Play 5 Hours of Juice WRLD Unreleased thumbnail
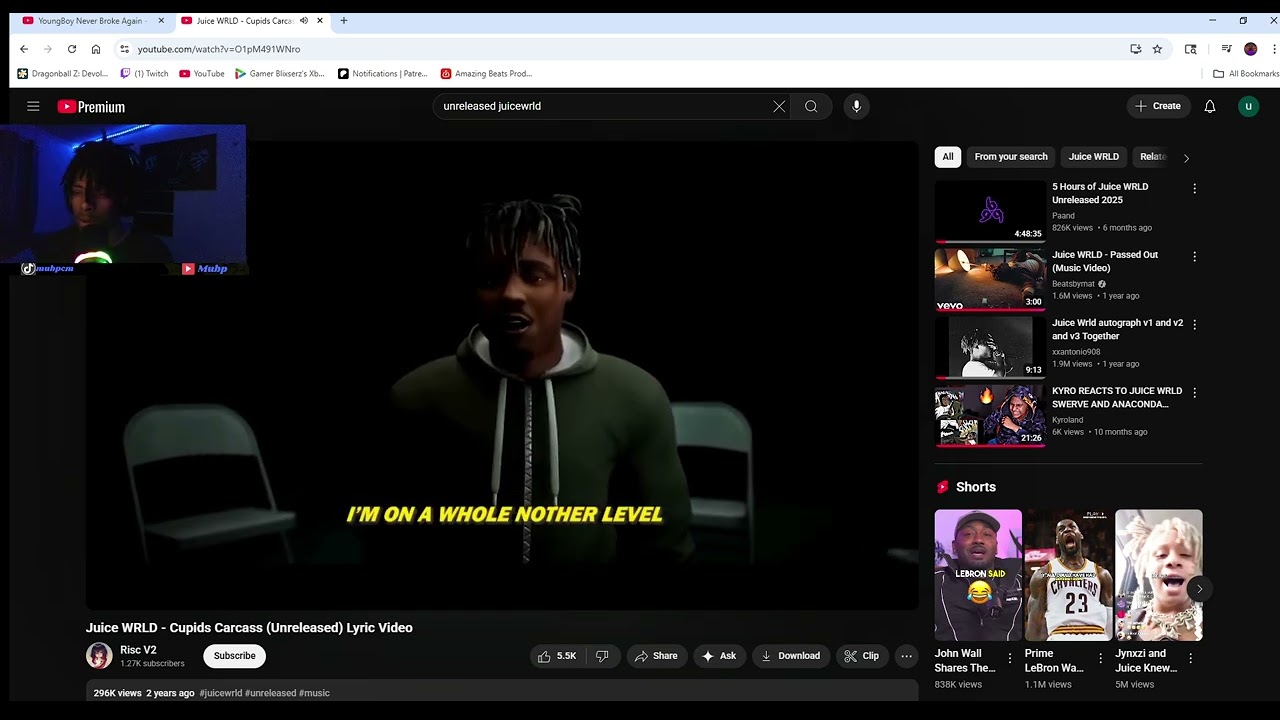This screenshot has height=720, width=1280. point(990,211)
